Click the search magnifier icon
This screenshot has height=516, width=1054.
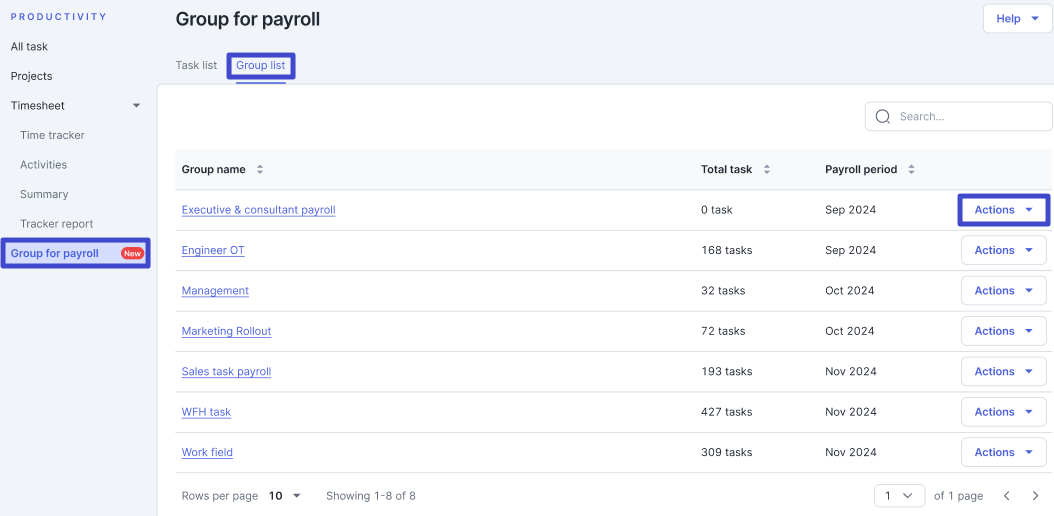883,116
